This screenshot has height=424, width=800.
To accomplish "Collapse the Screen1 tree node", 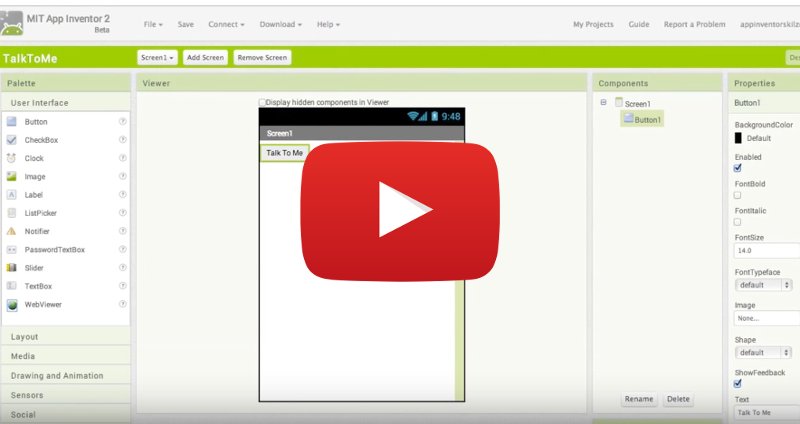I will [x=604, y=103].
